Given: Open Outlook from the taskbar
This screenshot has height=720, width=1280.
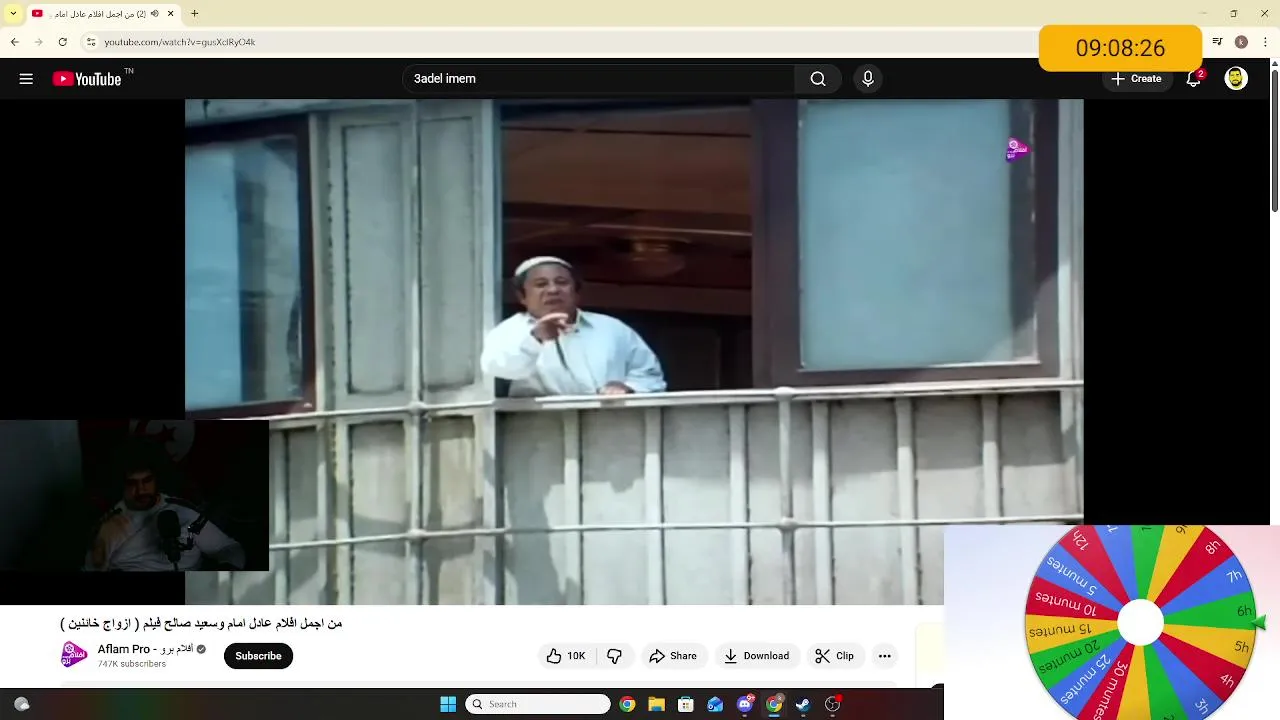Looking at the screenshot, I should (715, 704).
